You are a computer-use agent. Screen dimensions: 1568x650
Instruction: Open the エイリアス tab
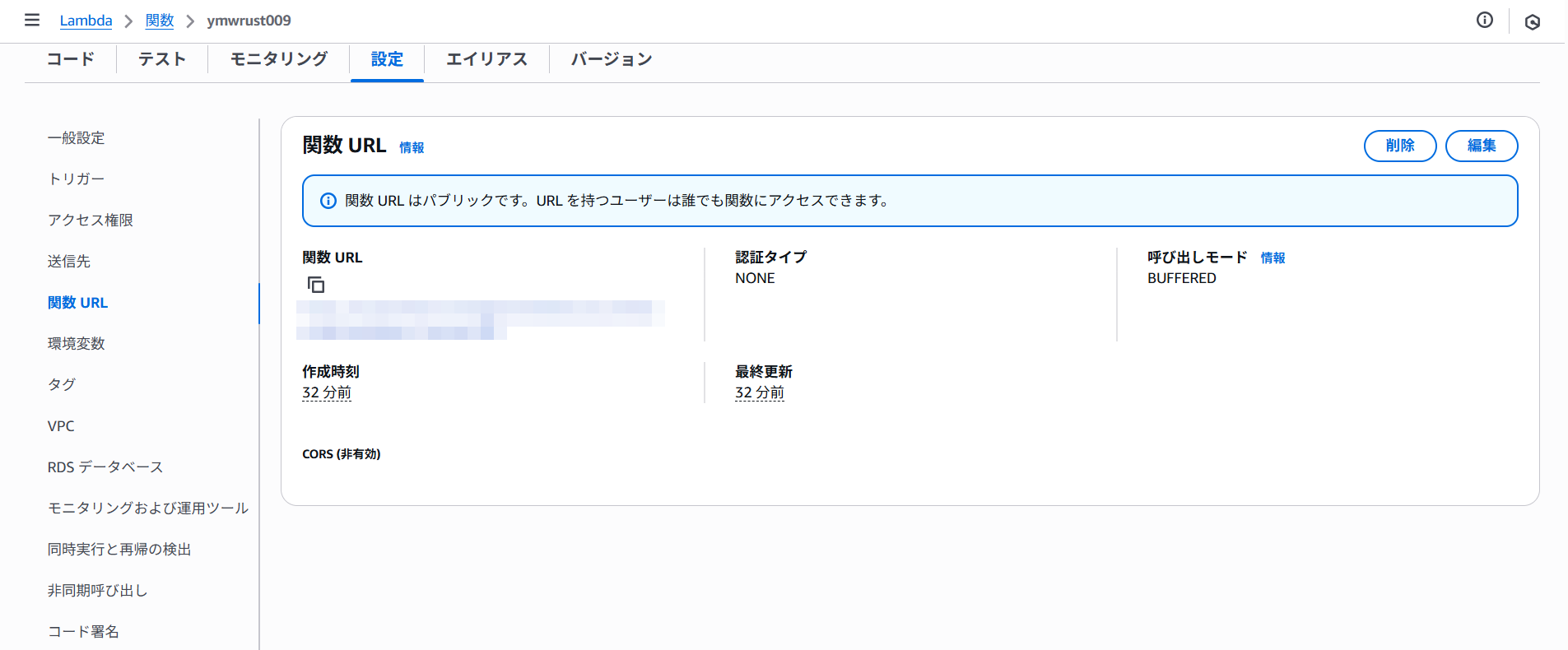click(x=486, y=59)
